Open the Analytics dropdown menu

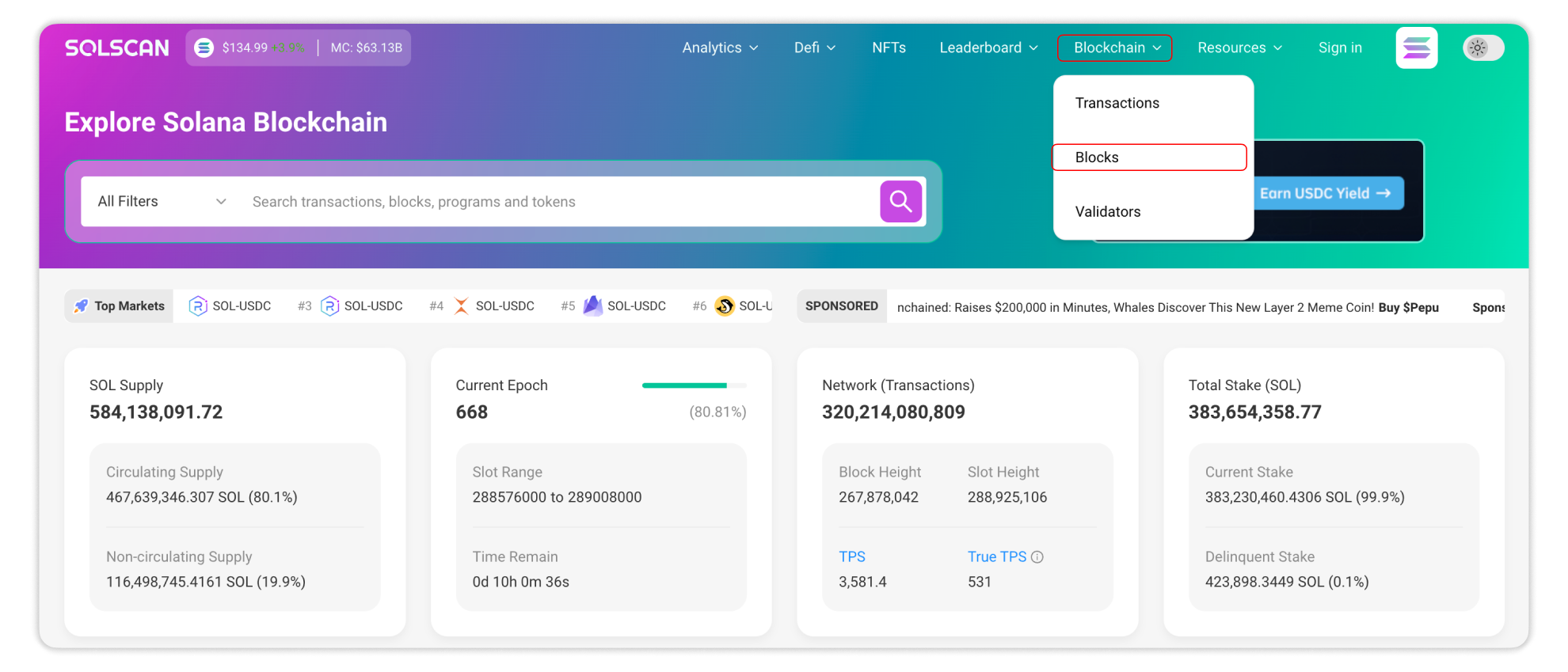721,47
